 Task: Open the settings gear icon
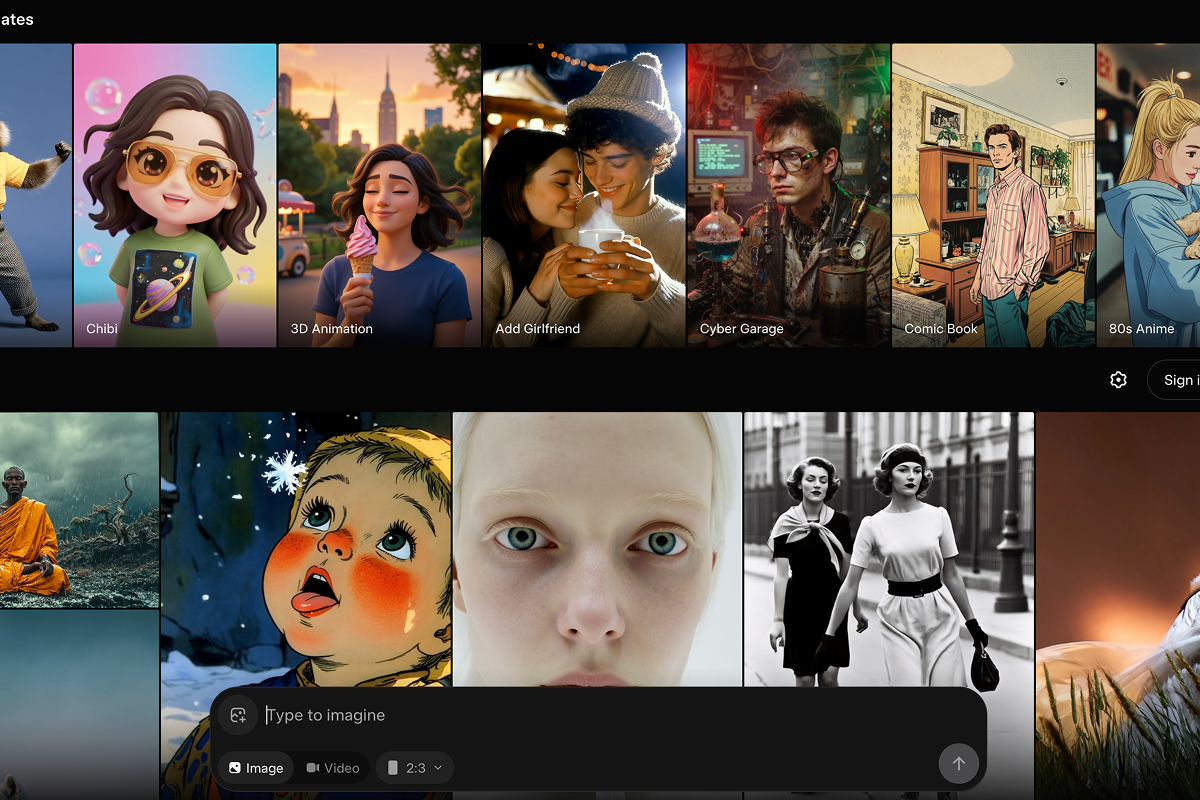[1119, 380]
